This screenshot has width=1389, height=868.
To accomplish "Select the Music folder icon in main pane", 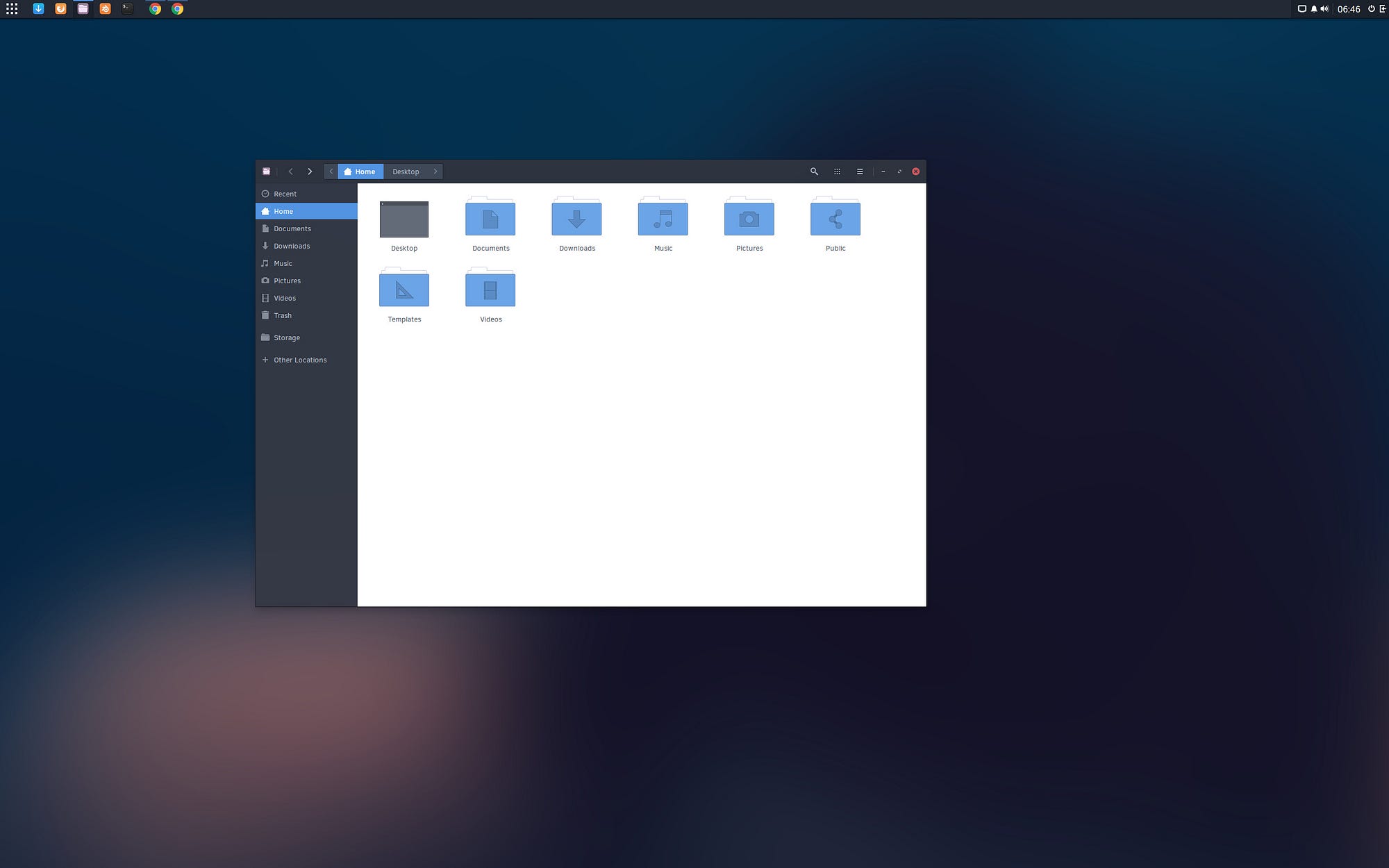I will click(x=663, y=216).
